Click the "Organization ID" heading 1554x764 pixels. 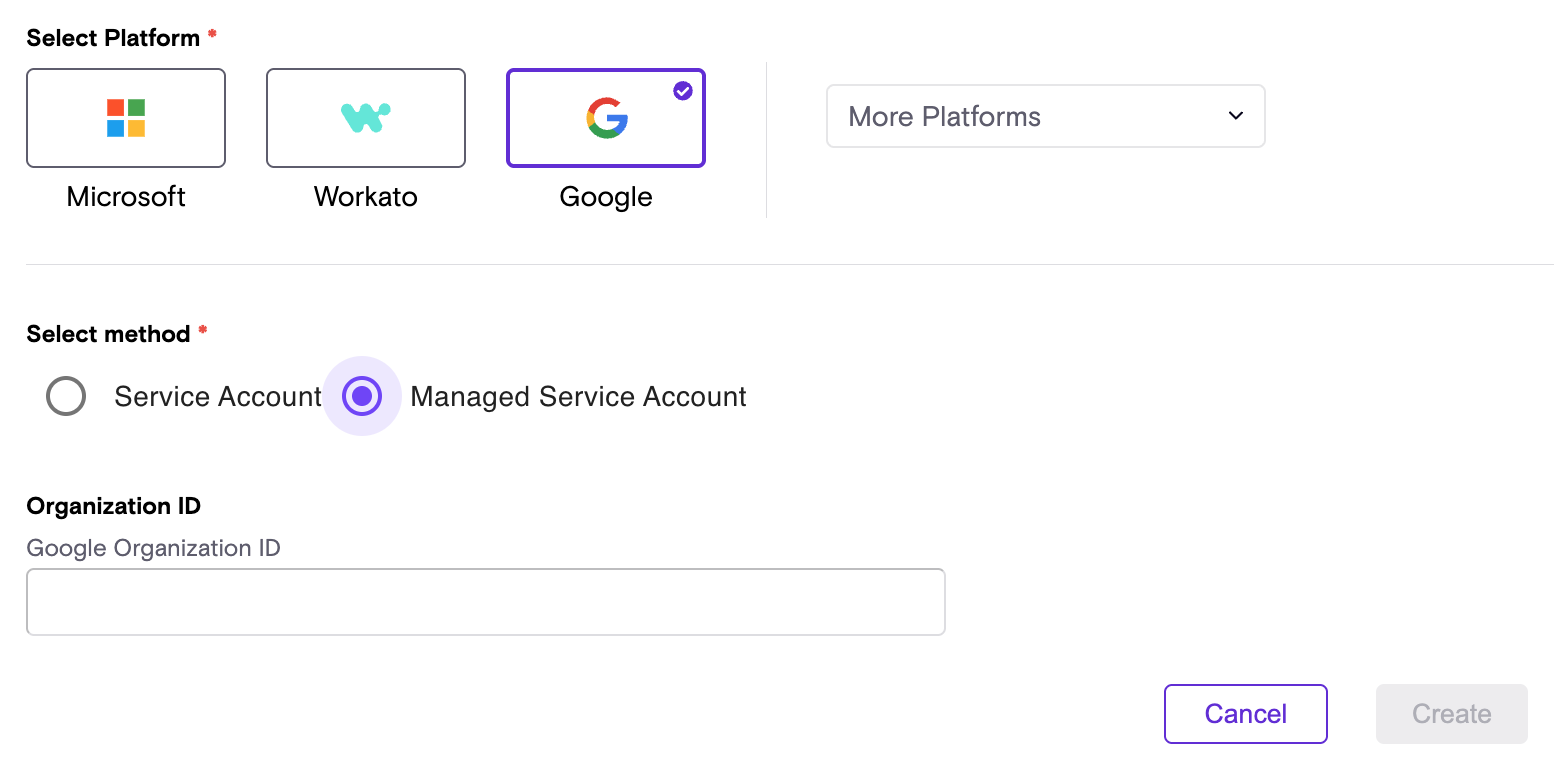tap(114, 506)
